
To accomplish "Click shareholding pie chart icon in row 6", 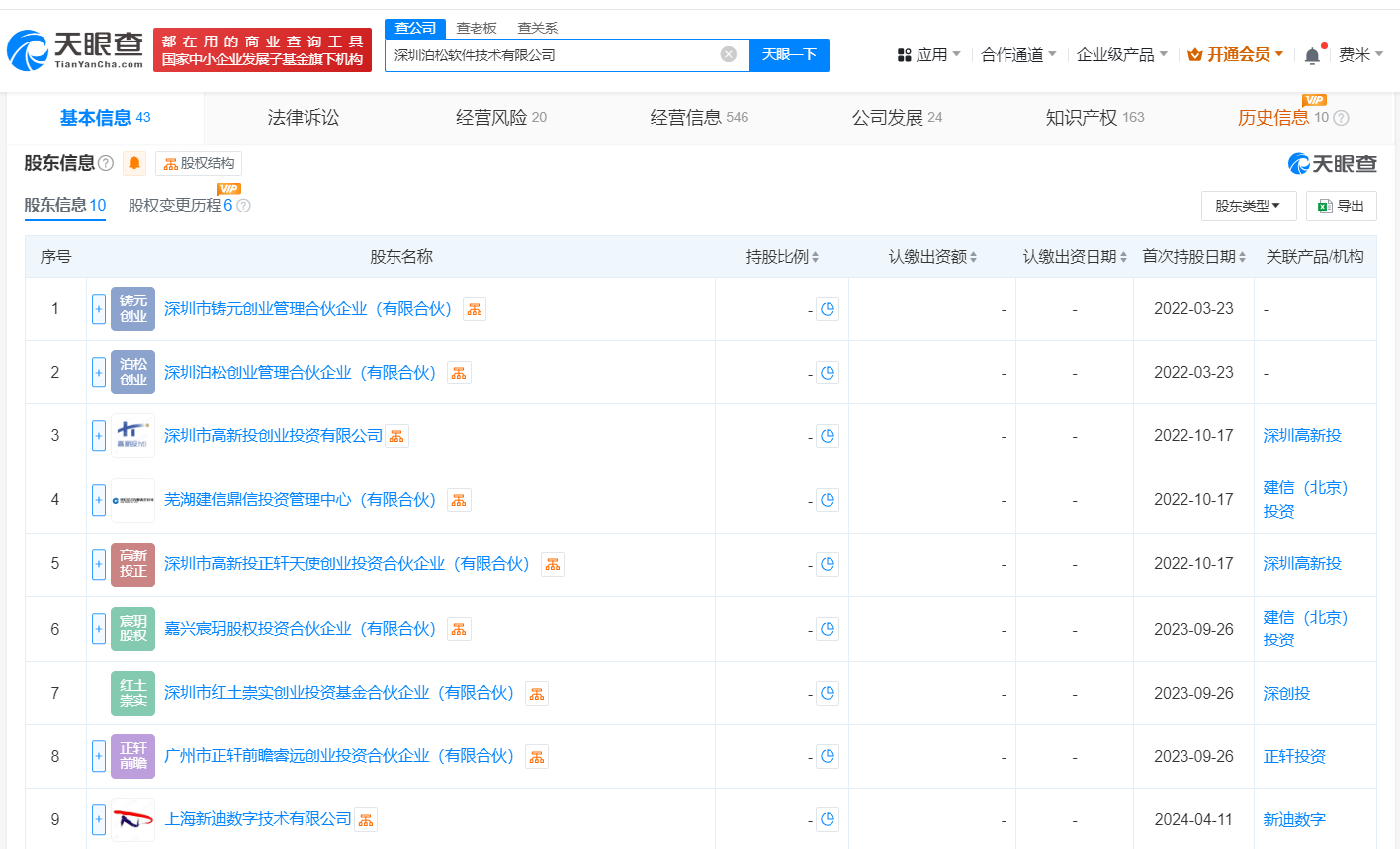I will 828,629.
